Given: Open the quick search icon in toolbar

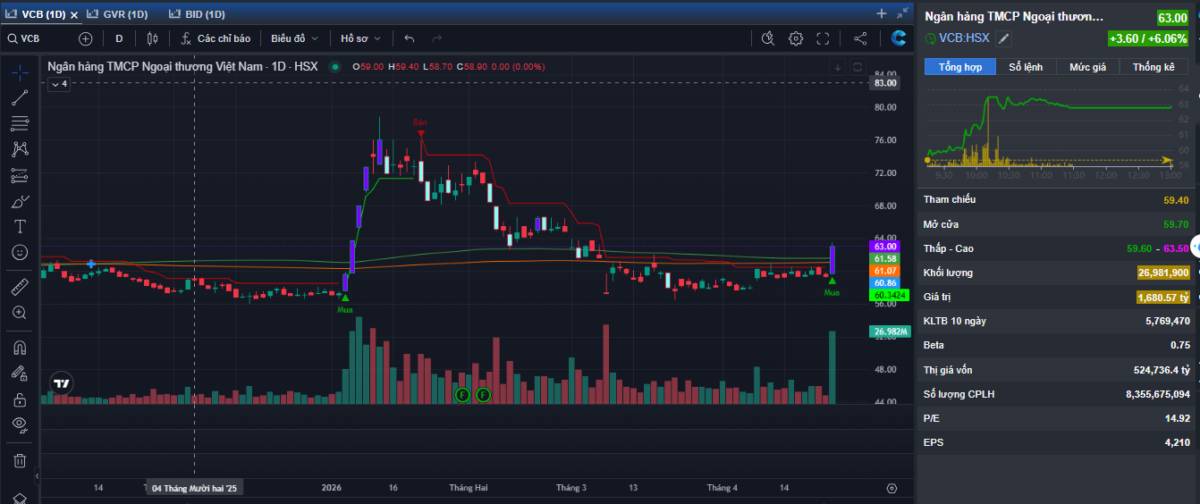Looking at the screenshot, I should 768,38.
